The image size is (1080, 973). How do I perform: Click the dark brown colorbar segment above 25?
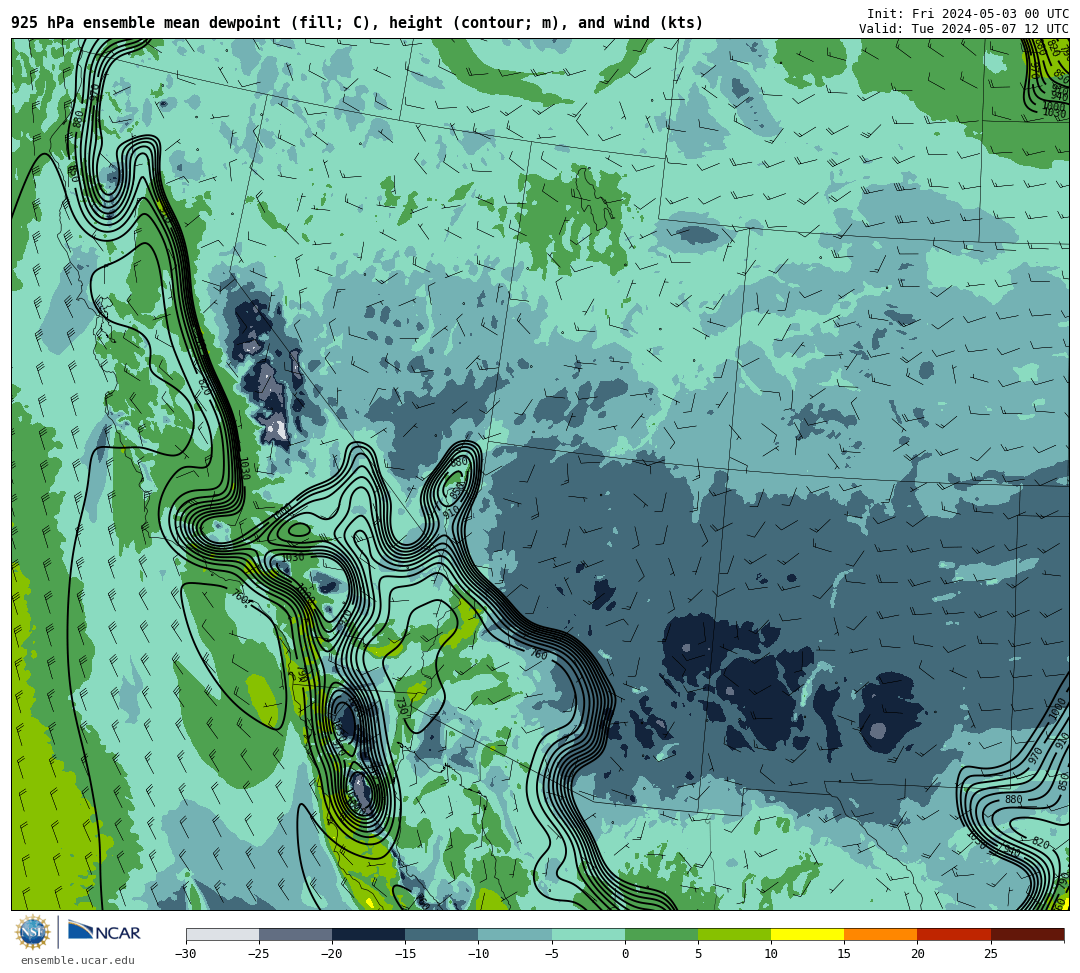[1028, 934]
